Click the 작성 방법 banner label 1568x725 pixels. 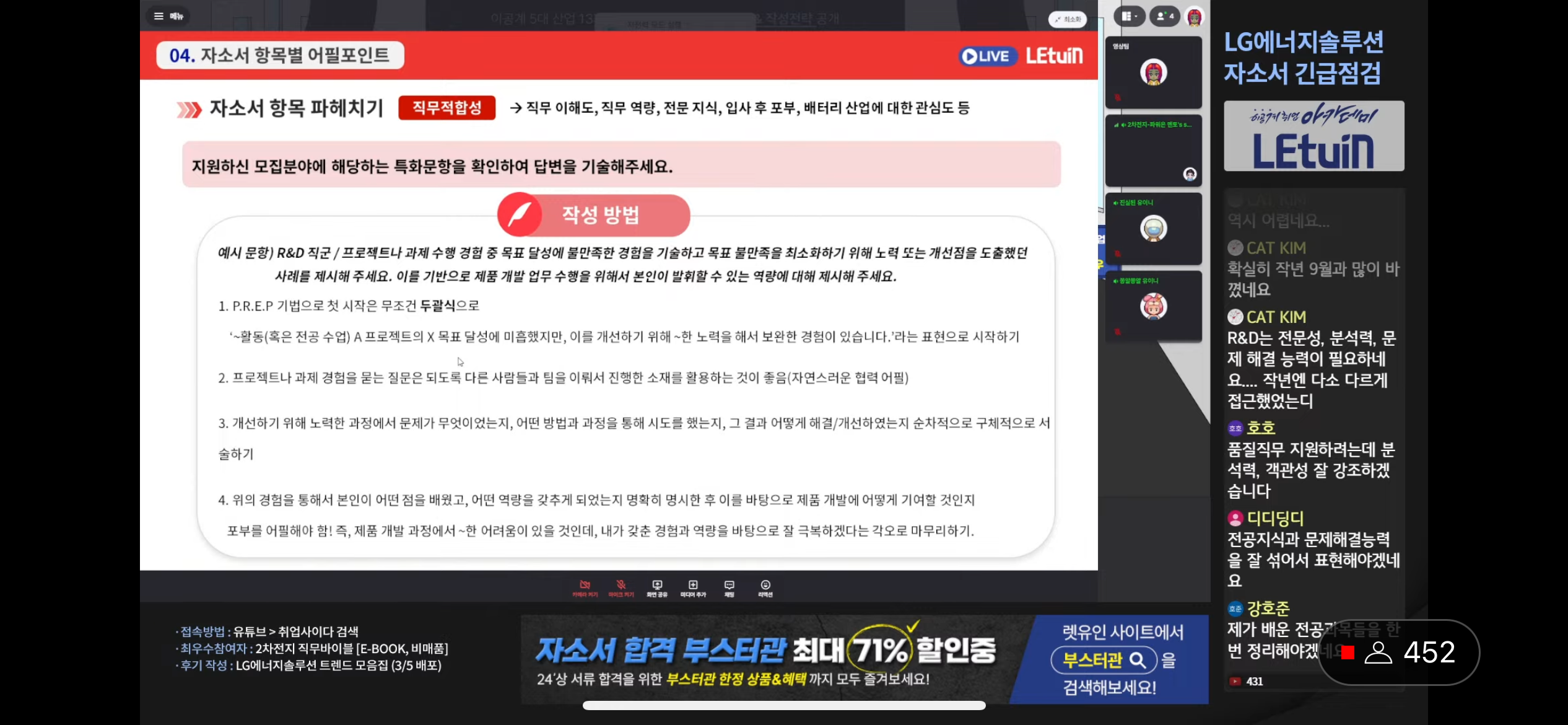(x=600, y=215)
